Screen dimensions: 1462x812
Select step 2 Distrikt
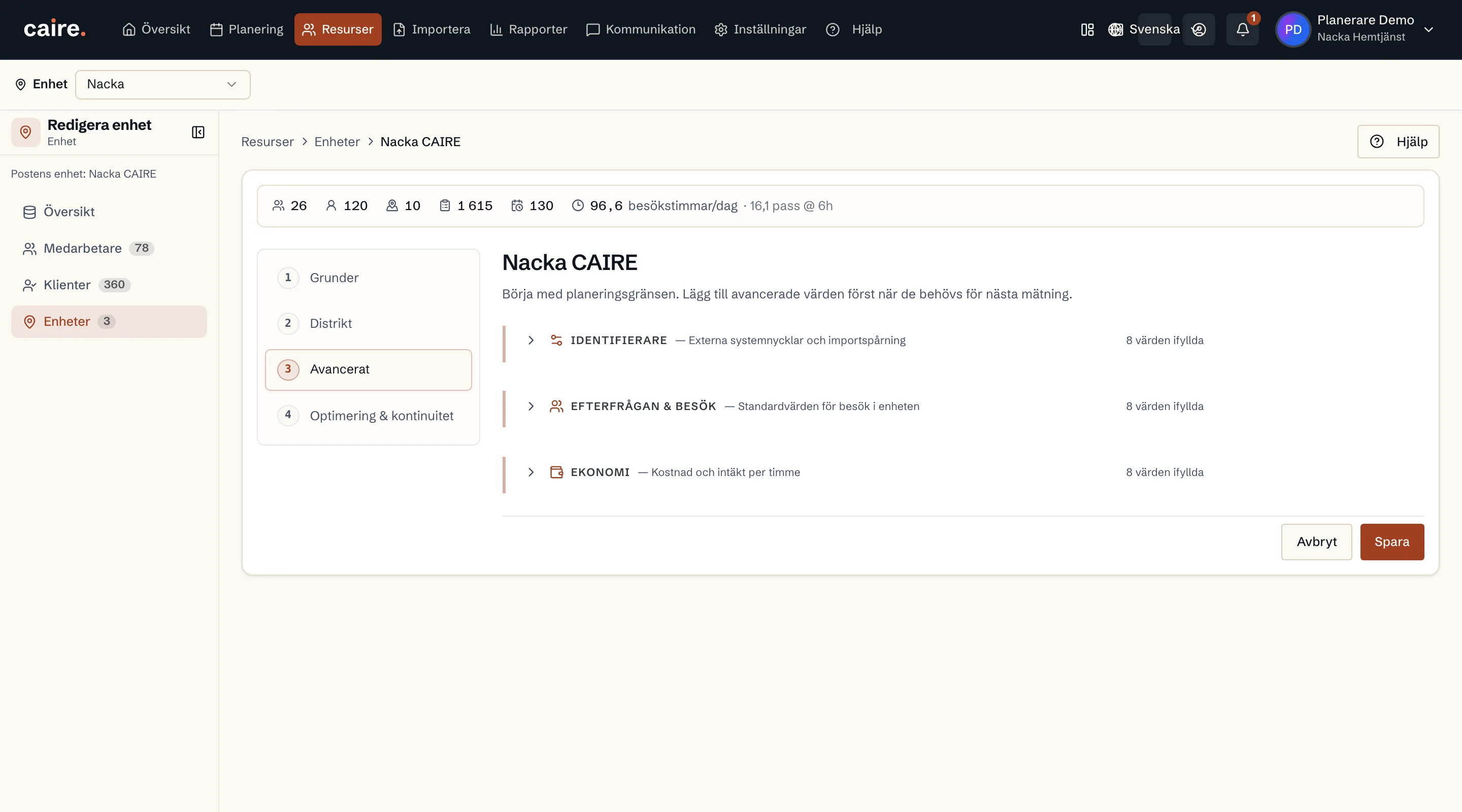369,323
